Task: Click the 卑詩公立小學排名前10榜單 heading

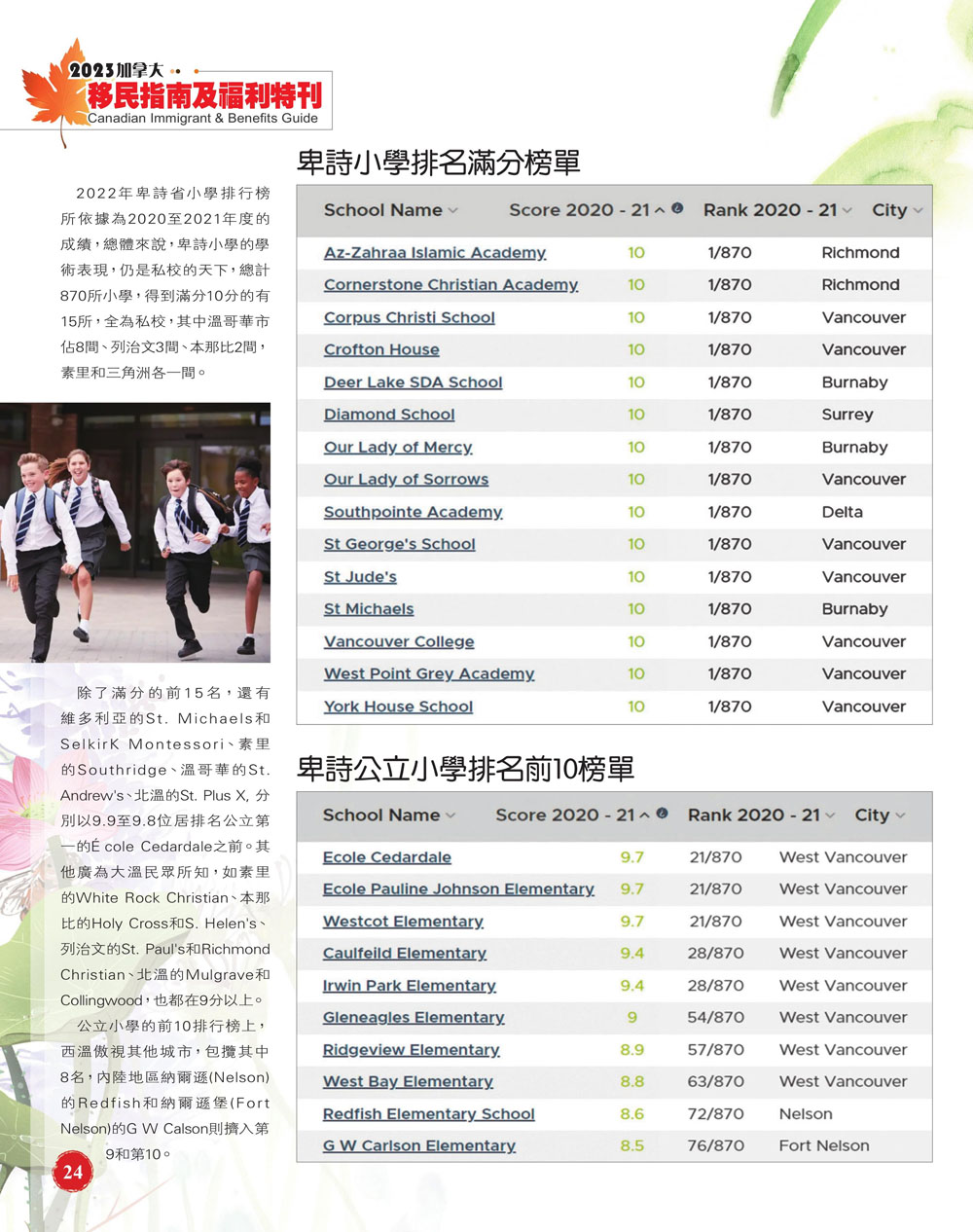Action: point(465,769)
